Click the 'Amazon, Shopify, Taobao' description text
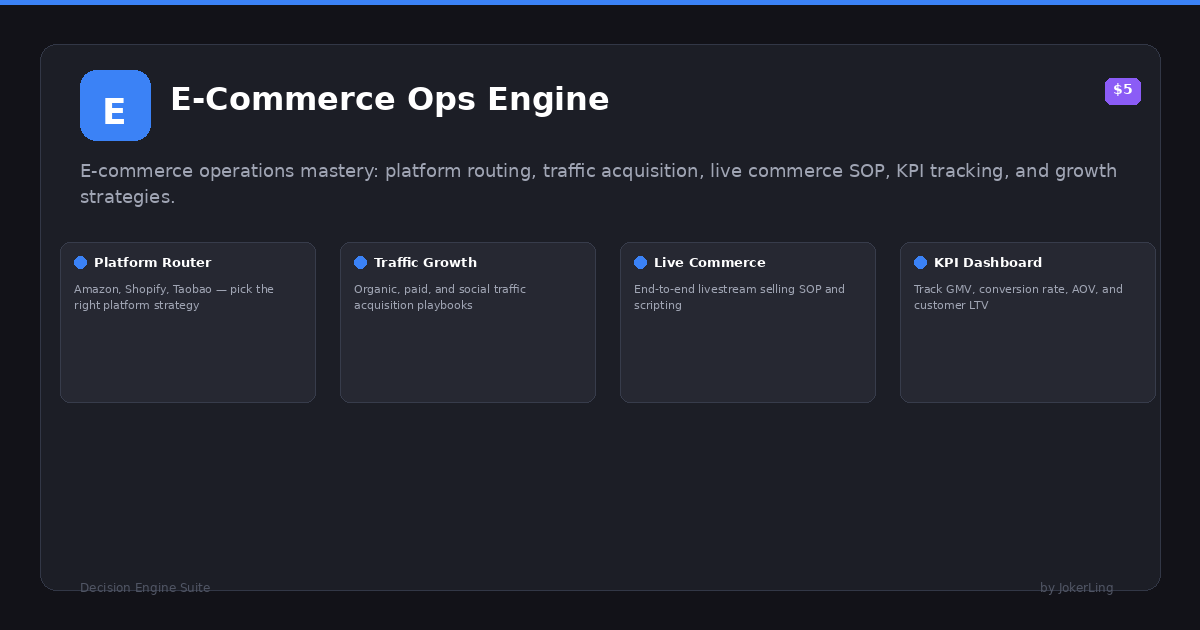The image size is (1200, 630). (174, 297)
